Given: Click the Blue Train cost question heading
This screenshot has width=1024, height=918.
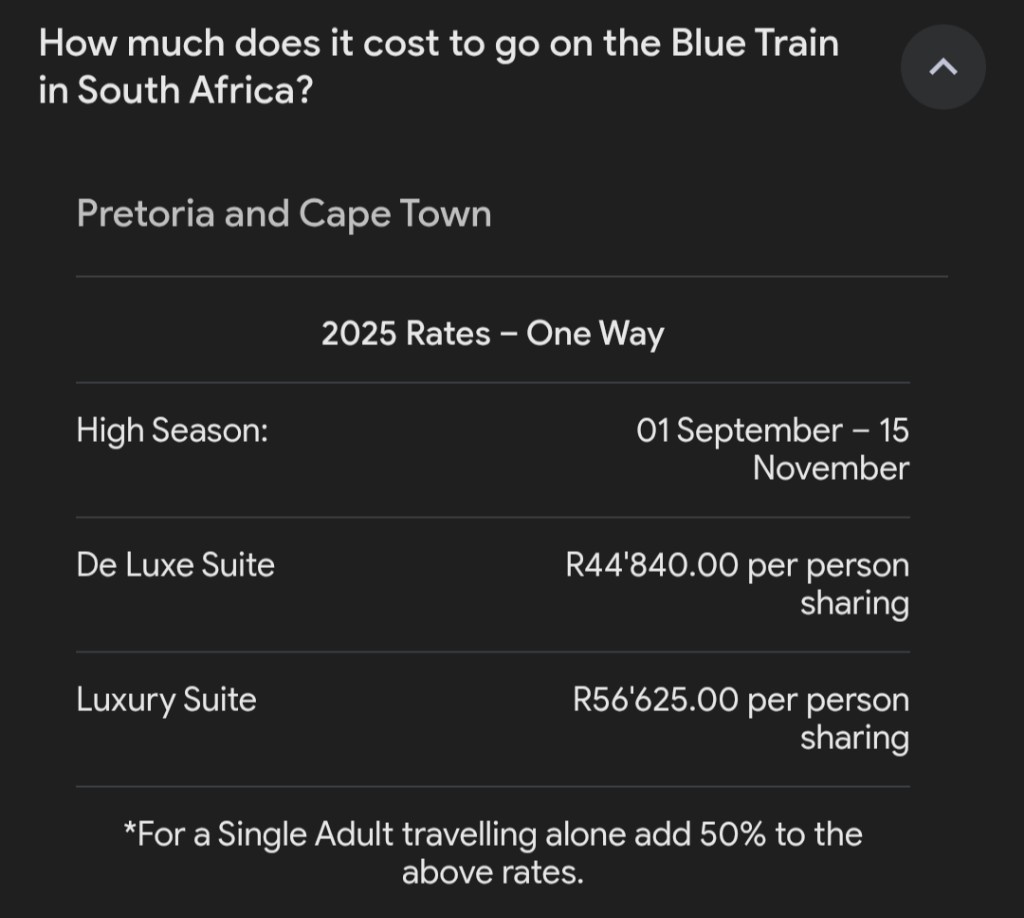Looking at the screenshot, I should click(438, 67).
